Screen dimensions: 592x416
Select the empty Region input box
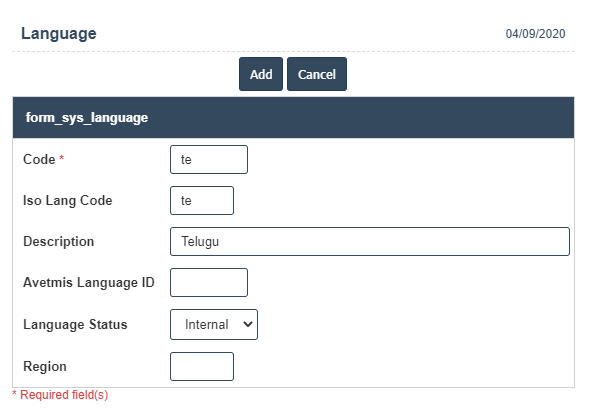coord(202,367)
